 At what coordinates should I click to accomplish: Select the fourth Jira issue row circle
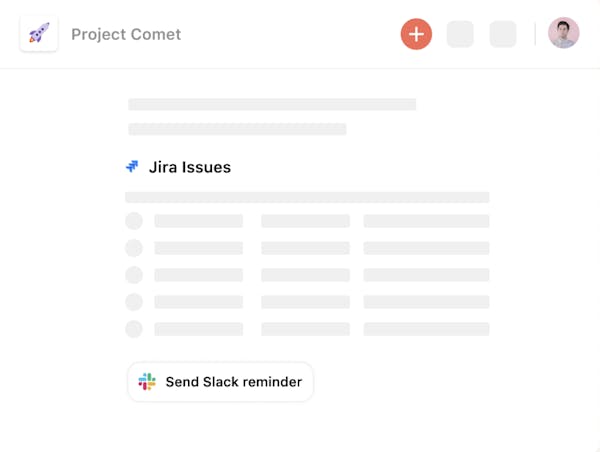[x=134, y=302]
